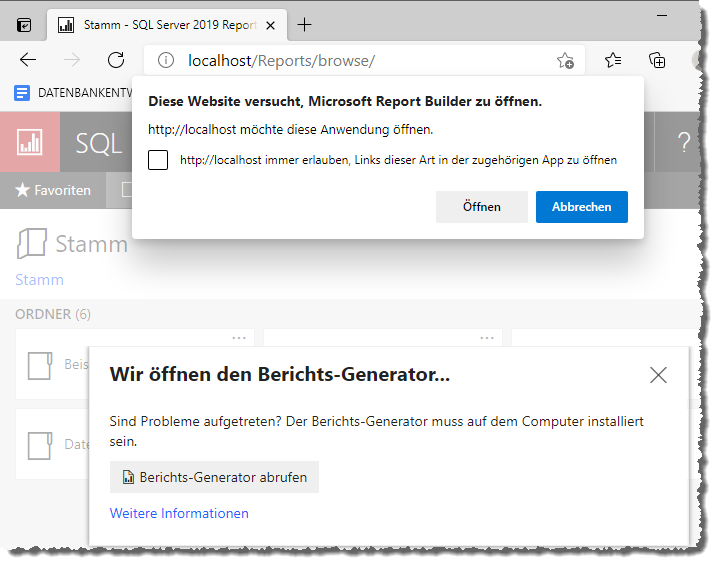Click the browser forward arrow

72,60
